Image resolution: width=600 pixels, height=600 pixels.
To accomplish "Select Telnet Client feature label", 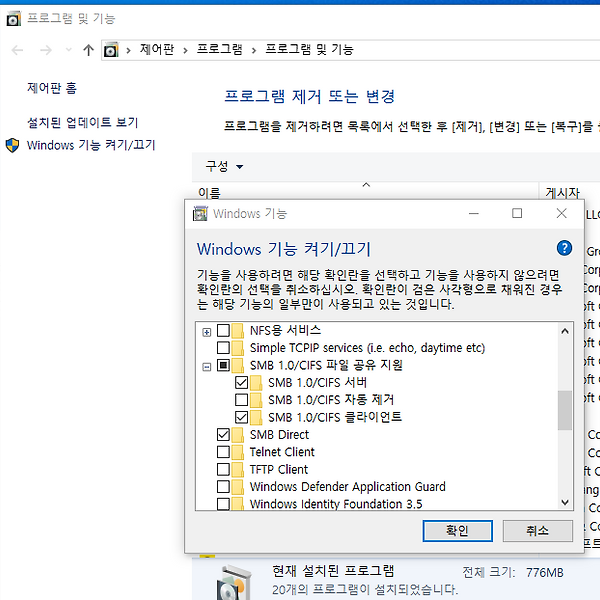I will coord(282,452).
